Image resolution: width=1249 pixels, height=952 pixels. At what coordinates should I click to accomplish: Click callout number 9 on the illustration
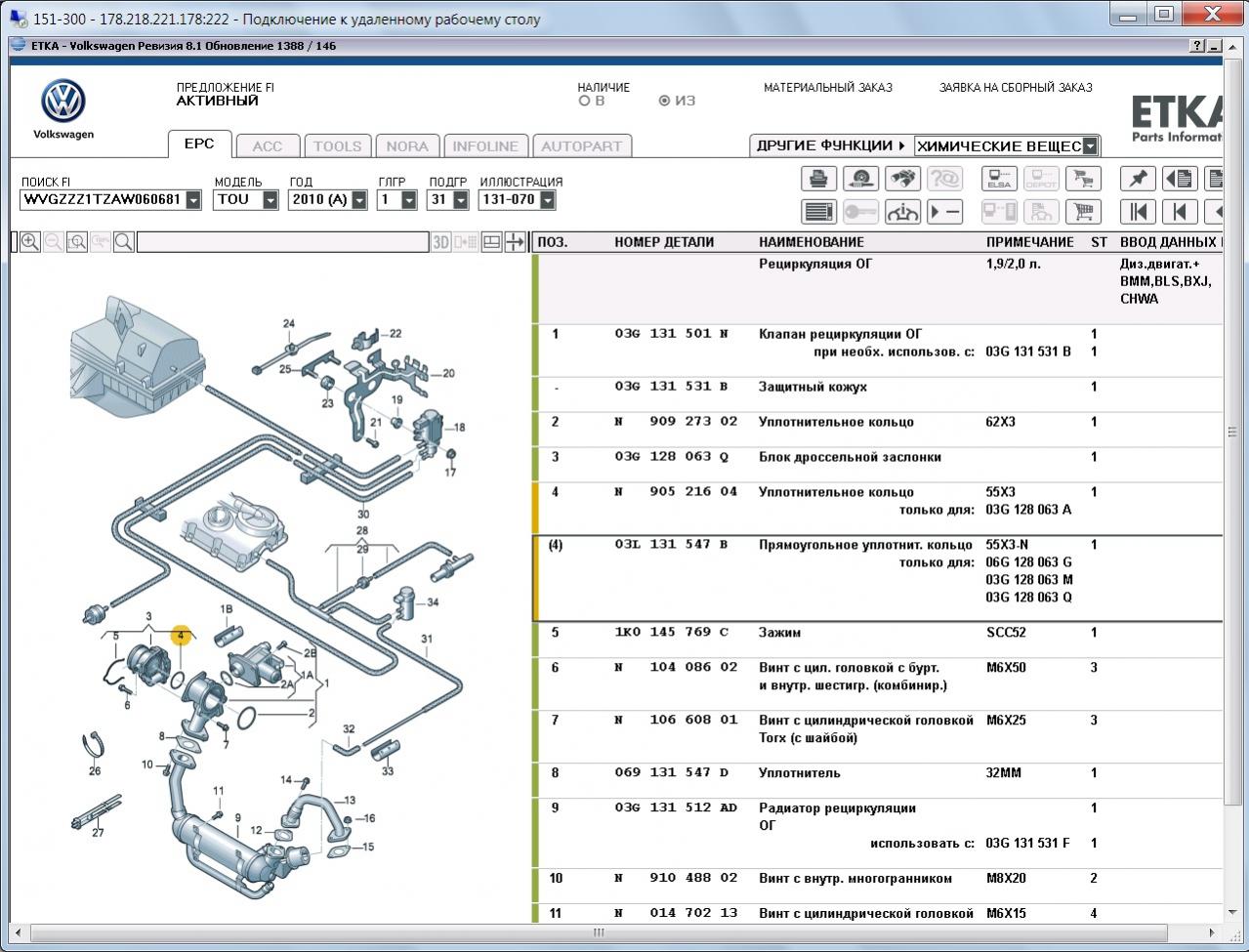237,818
